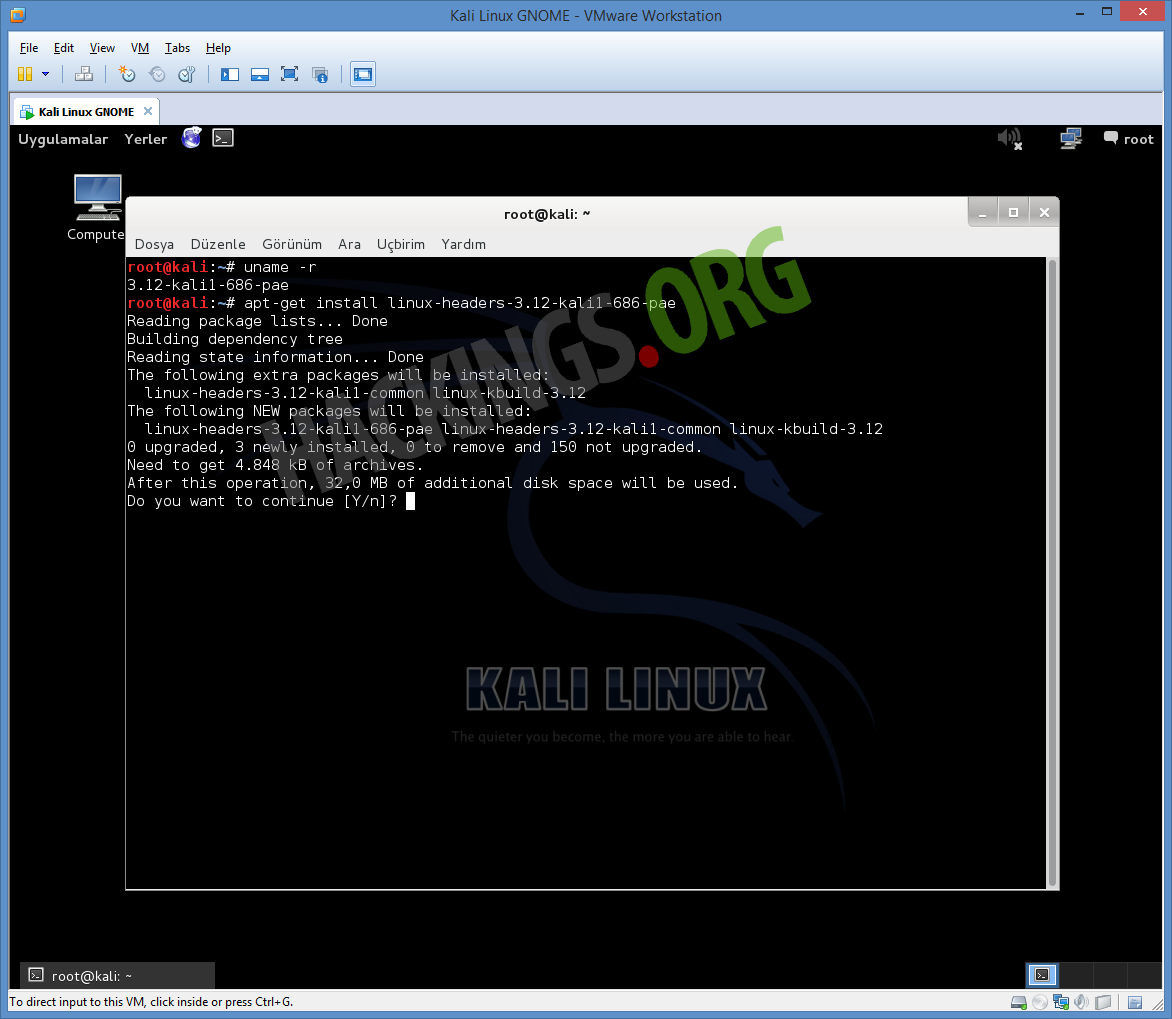Open the Snapshot Manager

(187, 74)
